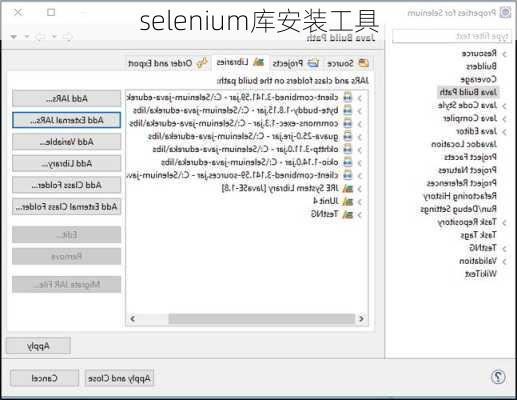The image size is (517, 400).
Task: Expand the JUnit 4 library entry
Action: click(360, 202)
